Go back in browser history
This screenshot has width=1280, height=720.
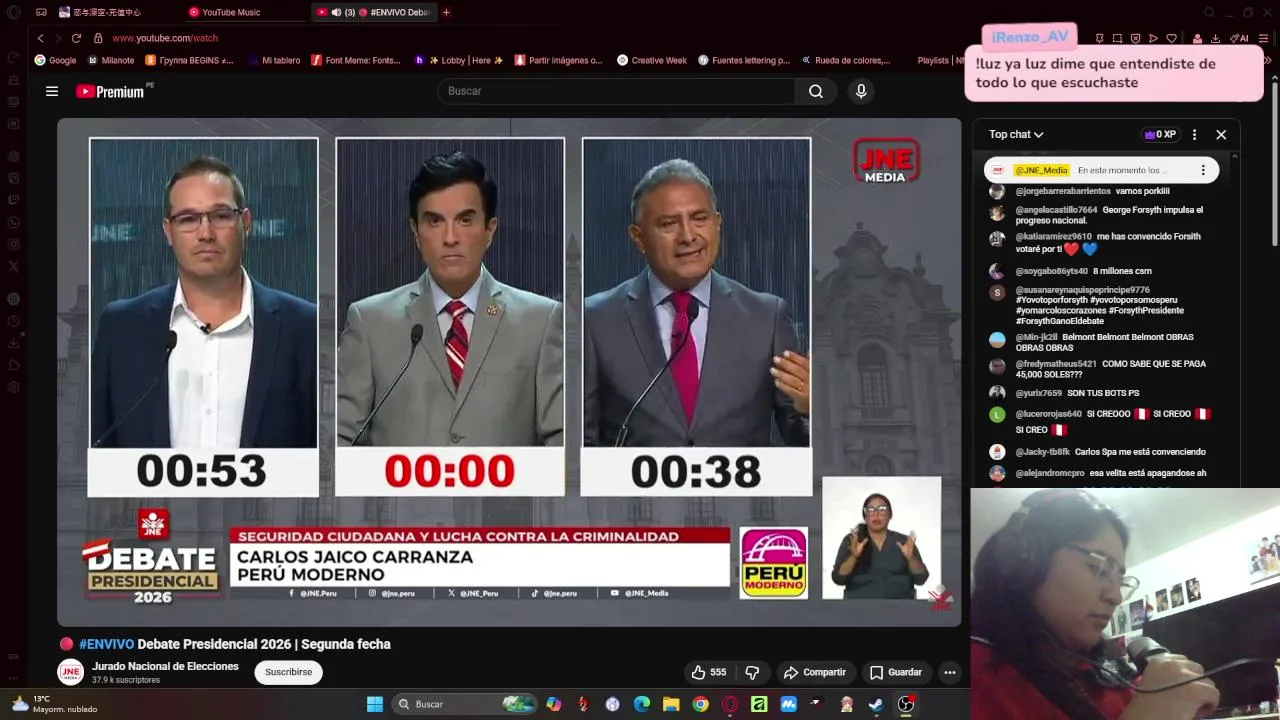tap(41, 38)
